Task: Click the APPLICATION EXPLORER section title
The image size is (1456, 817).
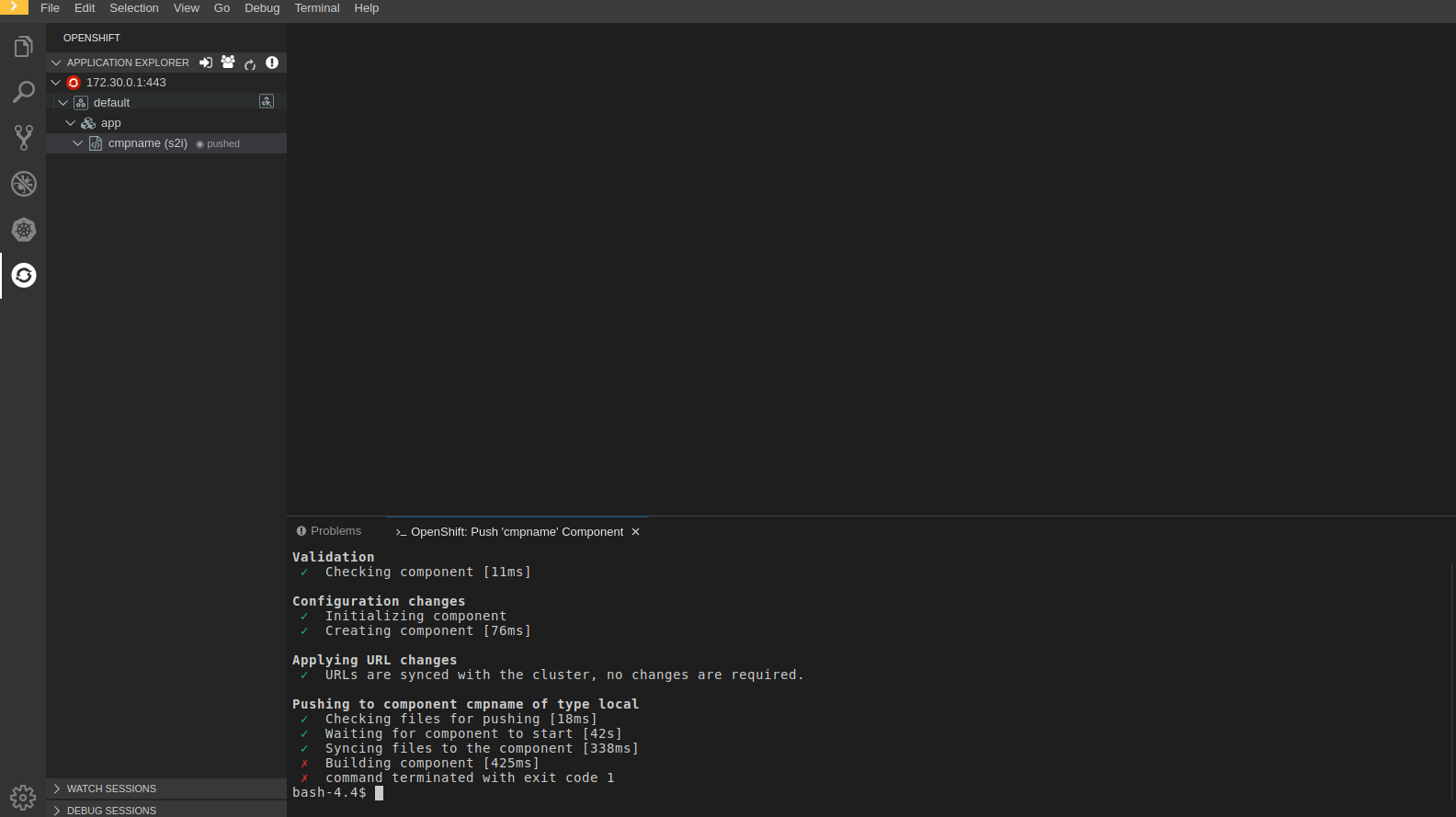Action: (128, 62)
